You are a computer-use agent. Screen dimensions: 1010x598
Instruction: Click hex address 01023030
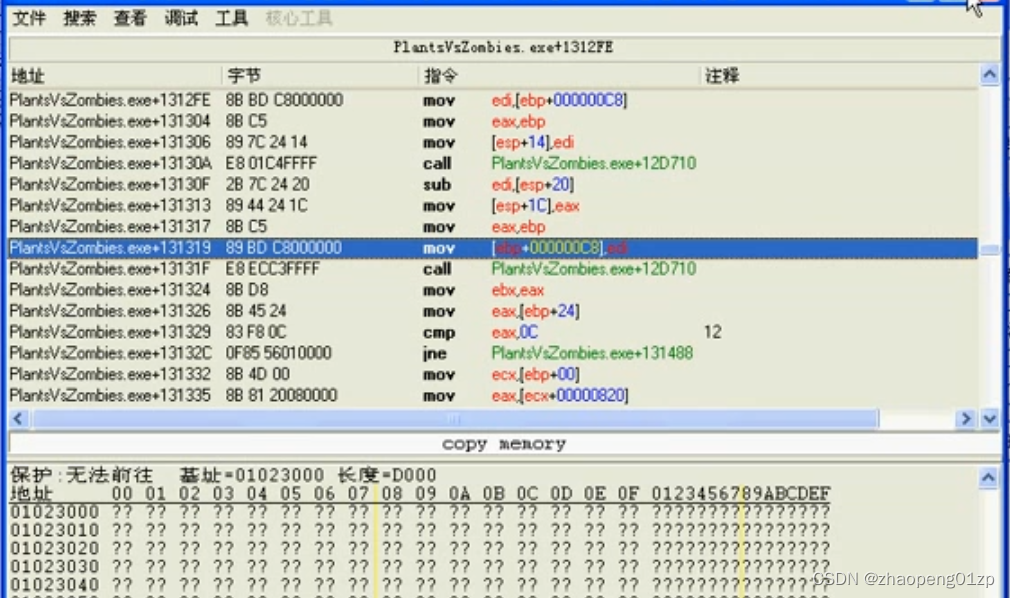point(55,566)
